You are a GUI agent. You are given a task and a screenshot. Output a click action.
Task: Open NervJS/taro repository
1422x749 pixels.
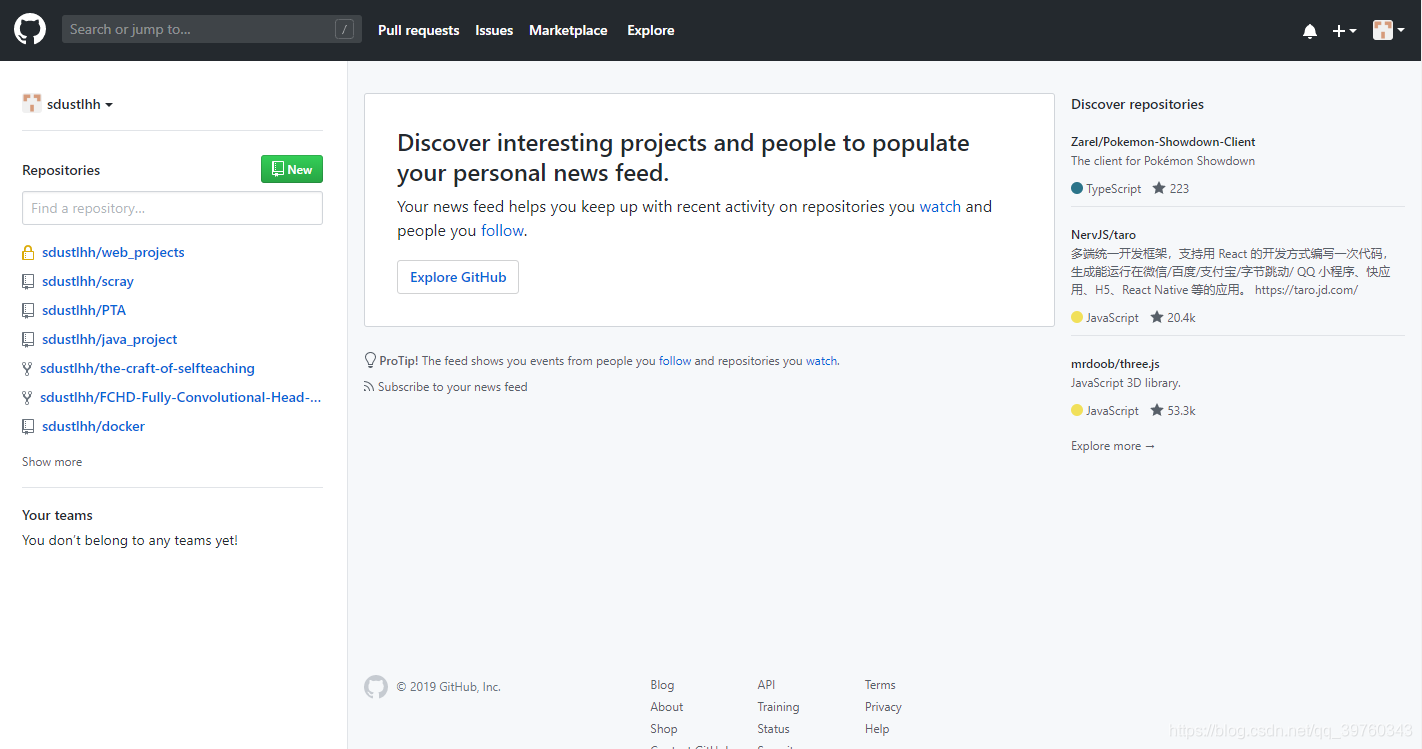(1103, 235)
